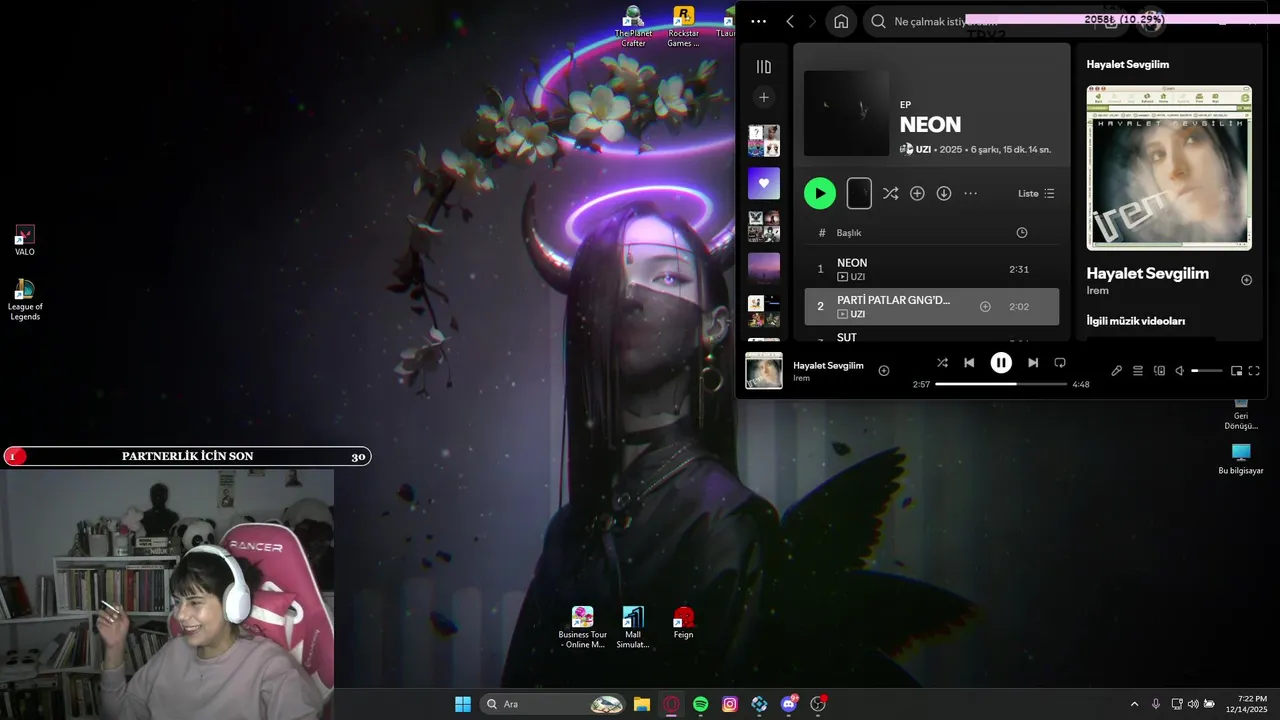The image size is (1280, 720).
Task: Select track 1 NEON
Action: point(931,269)
